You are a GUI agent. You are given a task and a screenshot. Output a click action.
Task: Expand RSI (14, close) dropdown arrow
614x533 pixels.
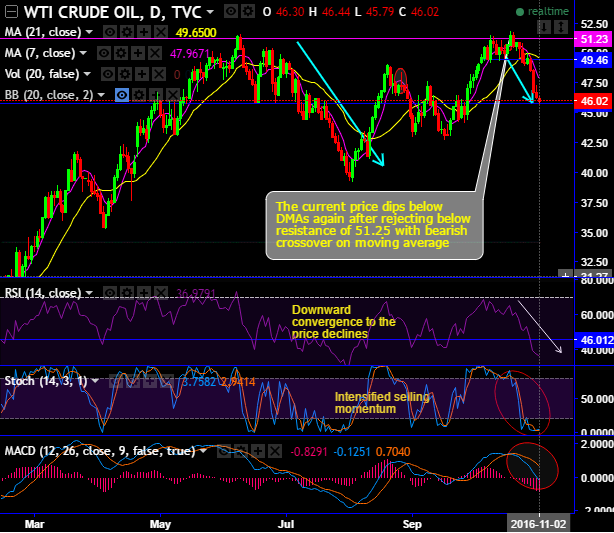(89, 293)
